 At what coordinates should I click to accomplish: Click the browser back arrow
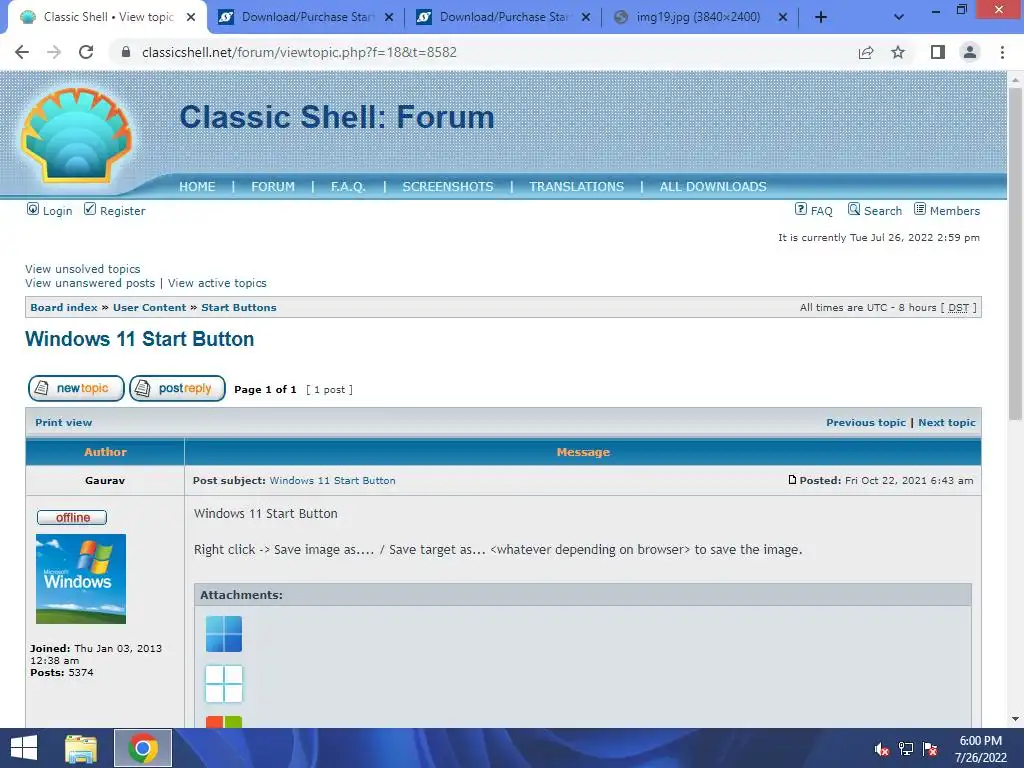point(22,52)
